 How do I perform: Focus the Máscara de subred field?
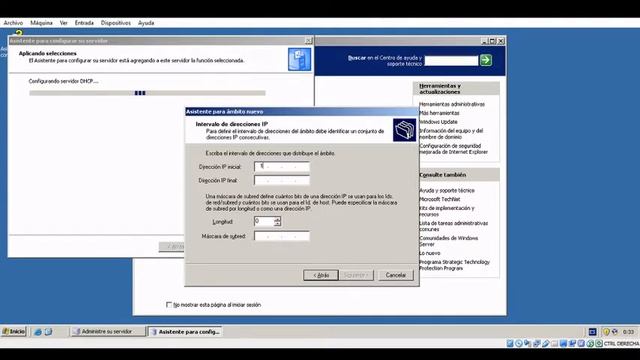[x=282, y=236]
